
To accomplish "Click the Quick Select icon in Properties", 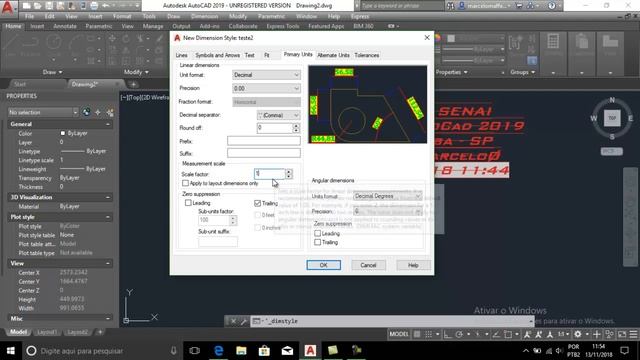I will 110,112.
